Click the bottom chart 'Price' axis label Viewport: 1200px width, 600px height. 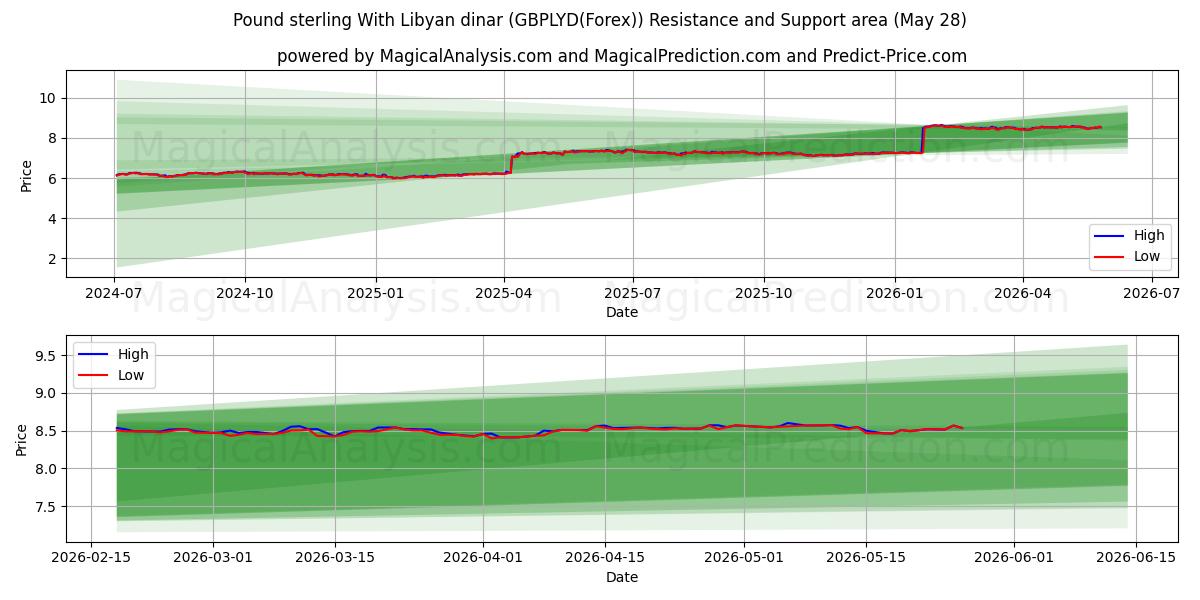tap(23, 439)
